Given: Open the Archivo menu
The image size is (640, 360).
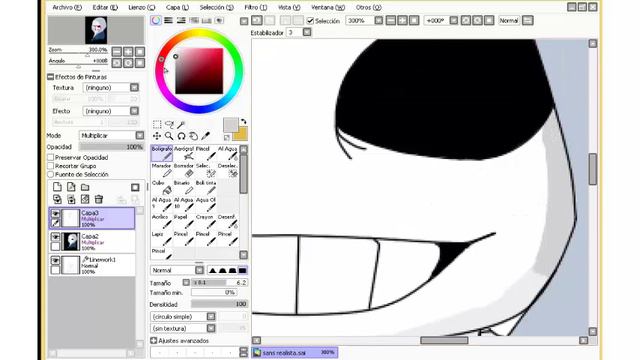Looking at the screenshot, I should coord(67,7).
